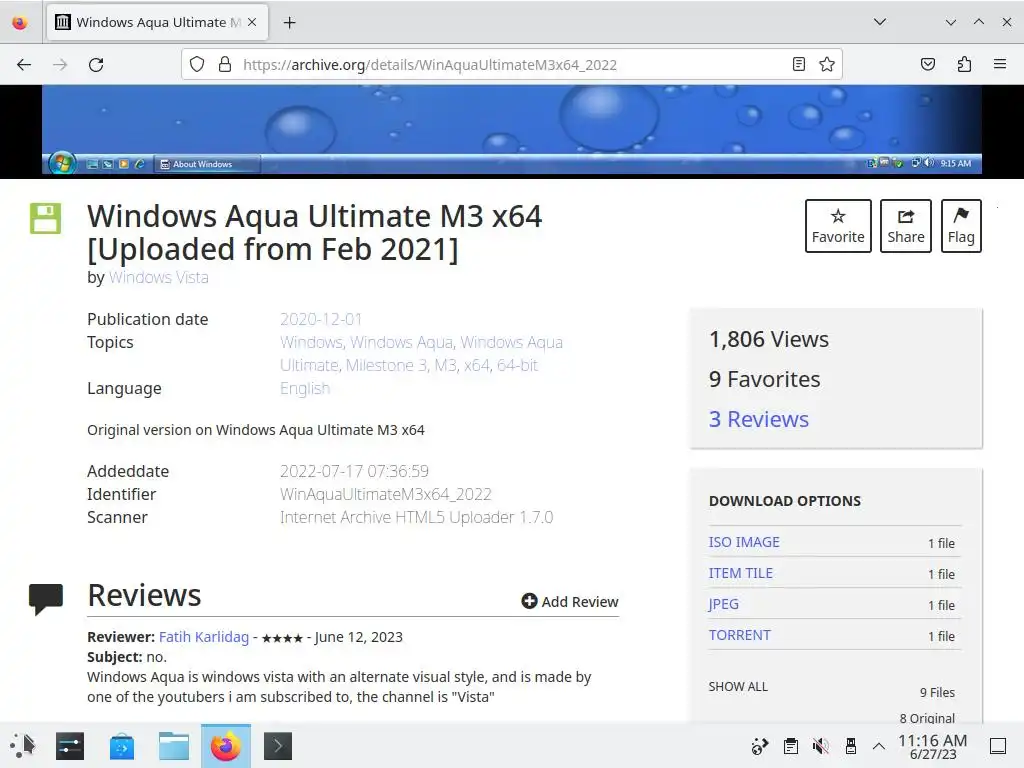Open the updates notifier tray icon
The image size is (1024, 768).
click(760, 746)
